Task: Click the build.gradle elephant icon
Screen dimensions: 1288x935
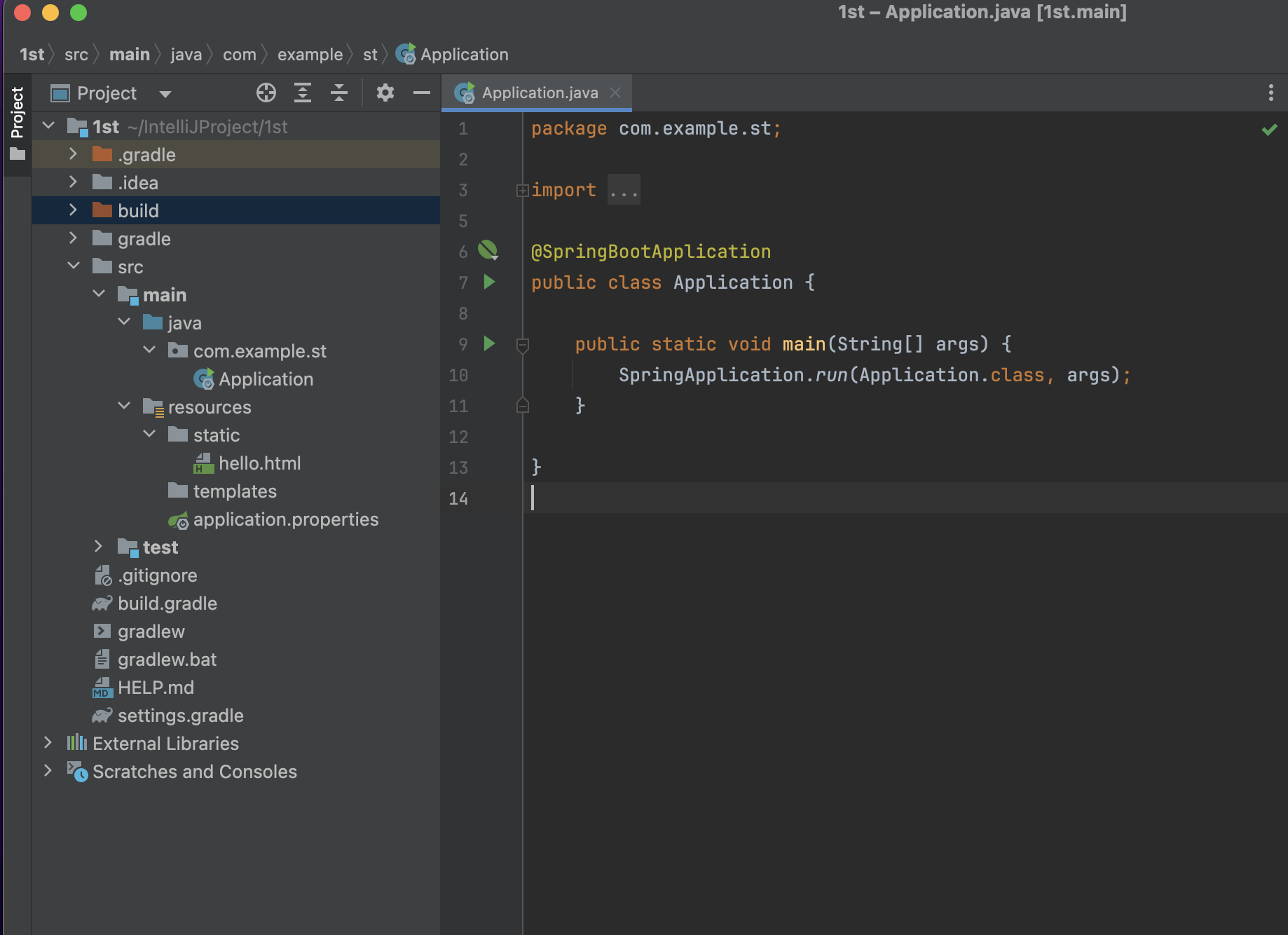Action: pos(102,603)
